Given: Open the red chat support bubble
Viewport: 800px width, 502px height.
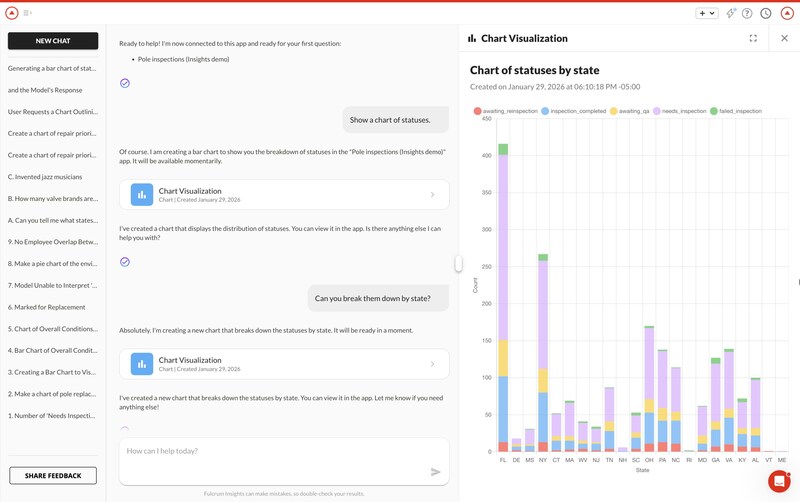Looking at the screenshot, I should click(x=779, y=481).
